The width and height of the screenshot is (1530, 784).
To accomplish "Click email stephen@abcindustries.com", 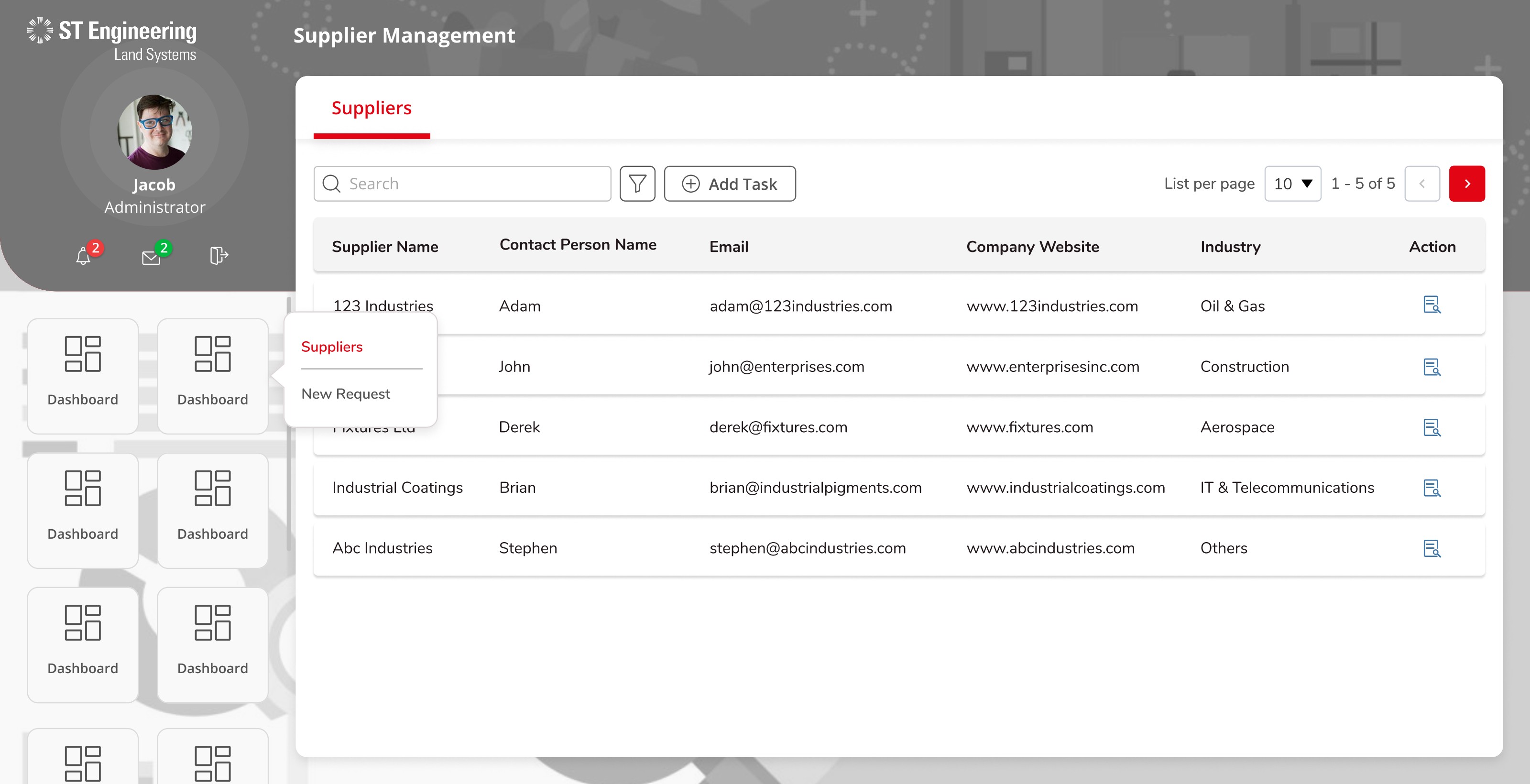I will pos(807,548).
